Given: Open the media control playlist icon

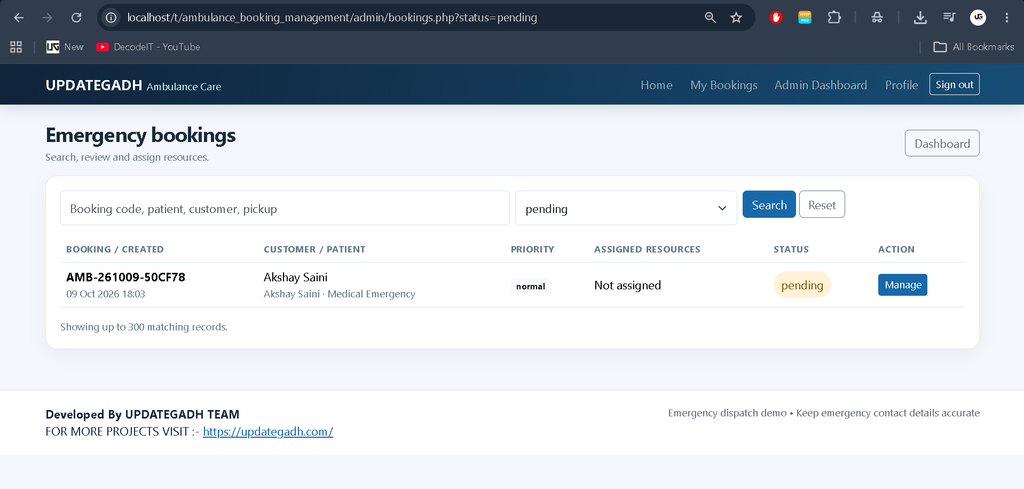Looking at the screenshot, I should [949, 18].
